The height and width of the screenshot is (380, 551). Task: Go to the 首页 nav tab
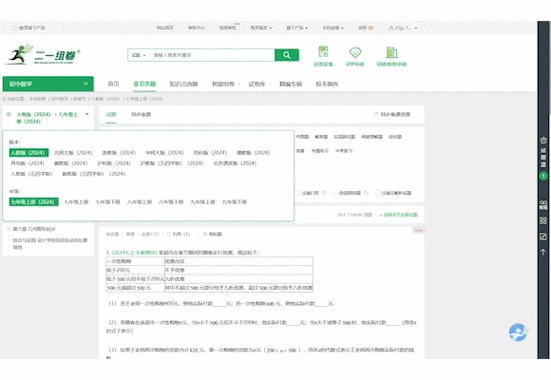coord(113,84)
